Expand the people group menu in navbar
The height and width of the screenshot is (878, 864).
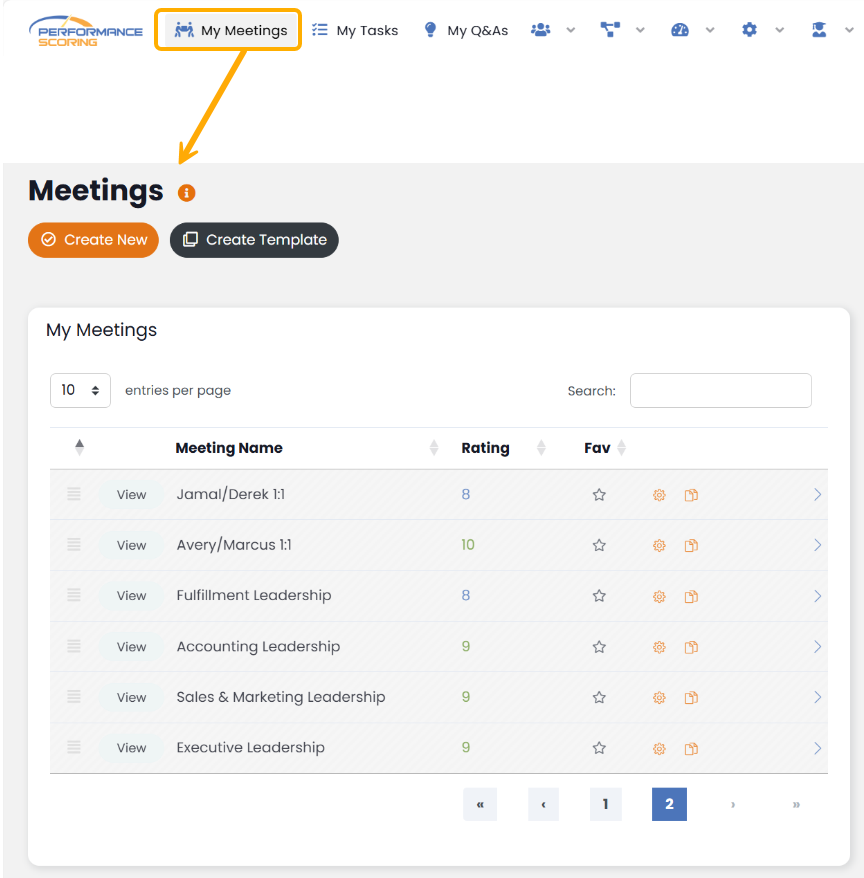553,30
